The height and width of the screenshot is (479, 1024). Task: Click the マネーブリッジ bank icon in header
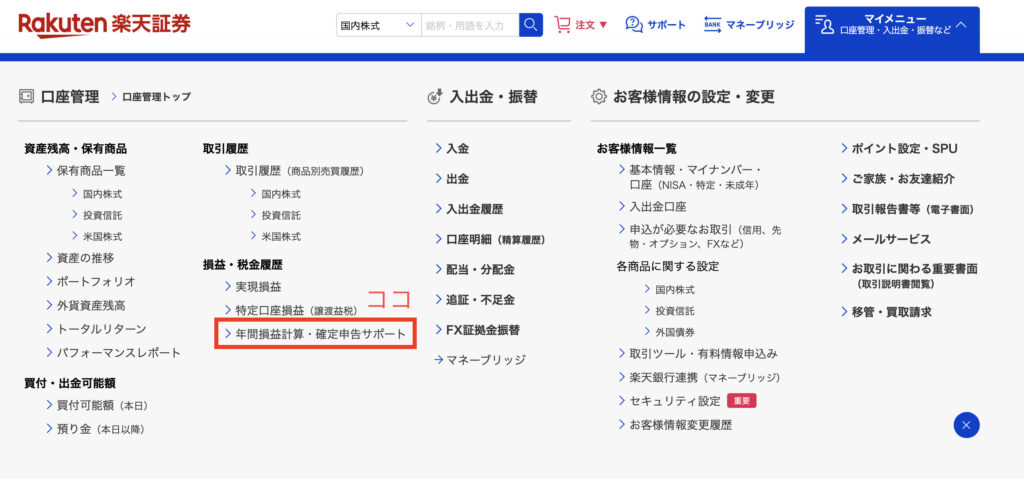point(712,25)
